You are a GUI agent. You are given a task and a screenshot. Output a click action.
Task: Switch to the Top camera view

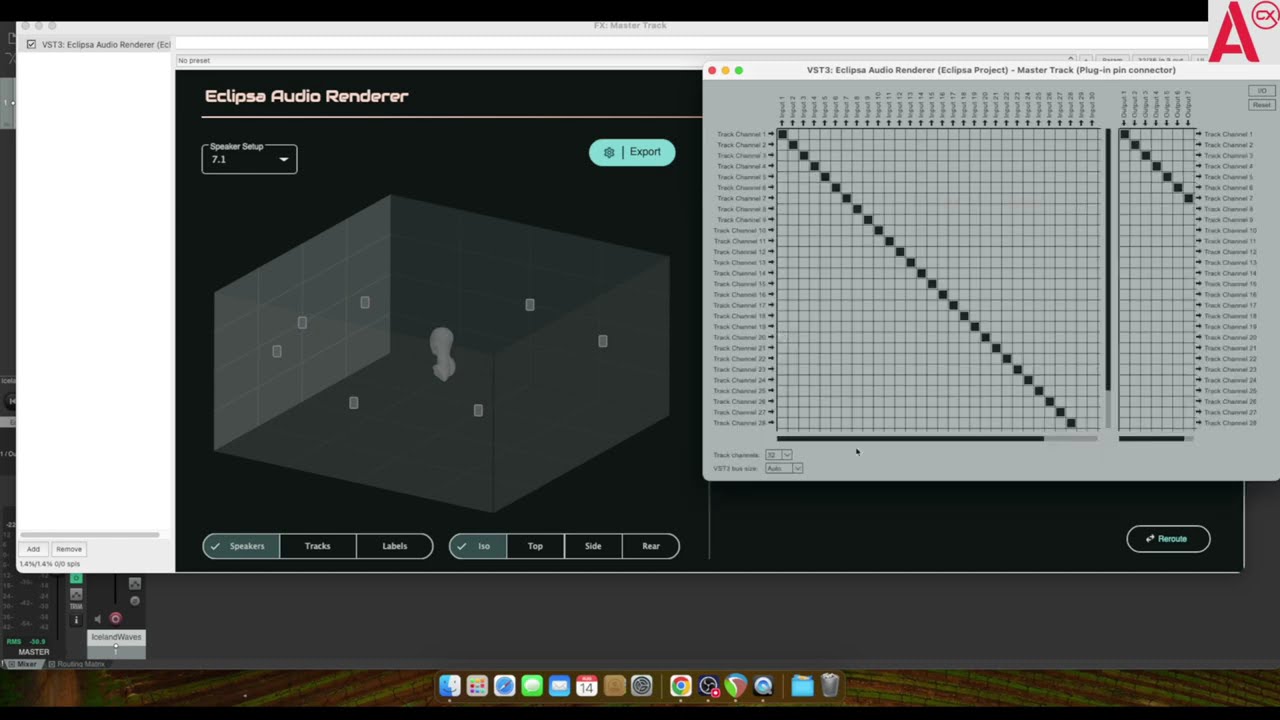pyautogui.click(x=535, y=546)
